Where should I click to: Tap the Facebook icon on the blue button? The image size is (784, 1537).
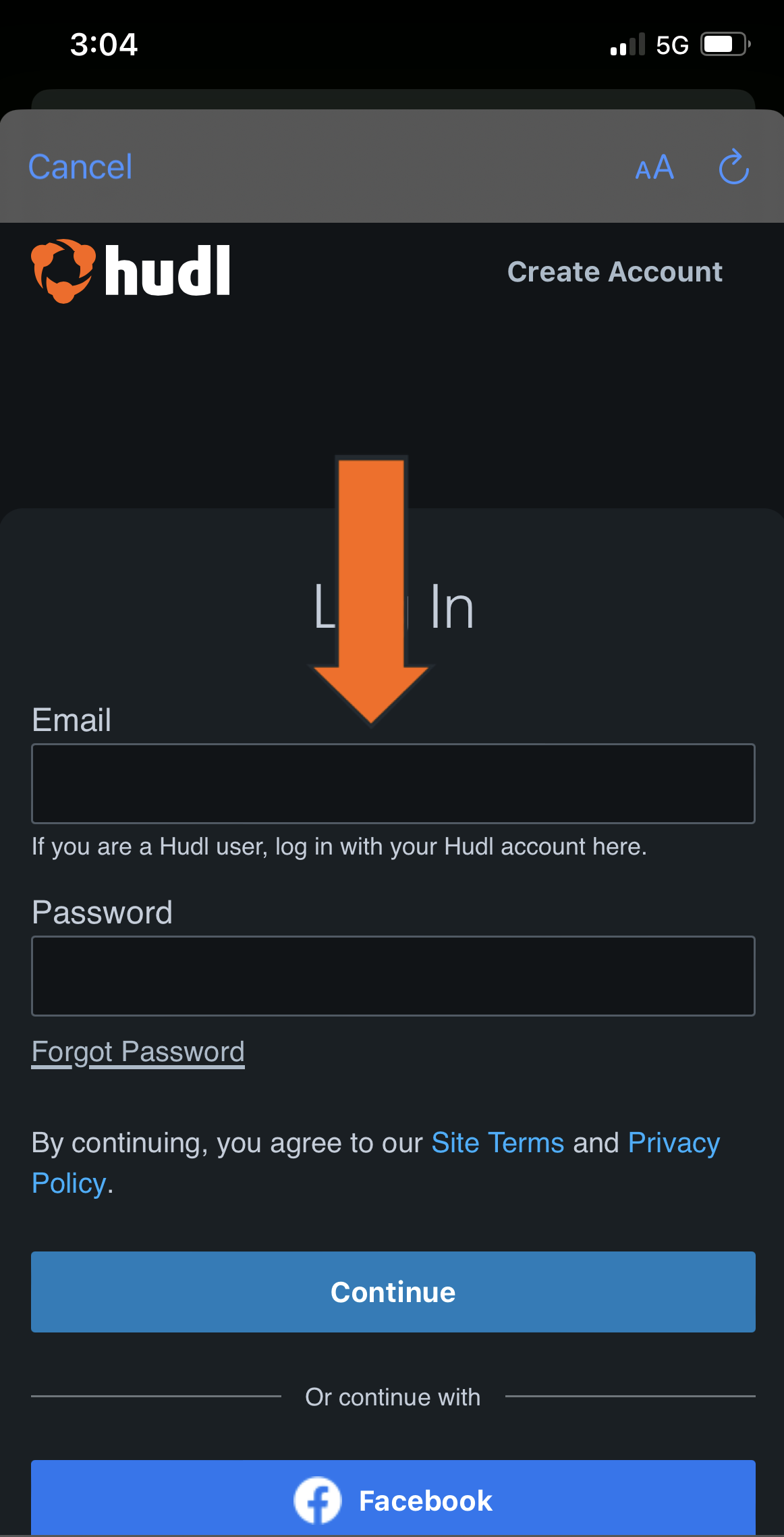[317, 1500]
